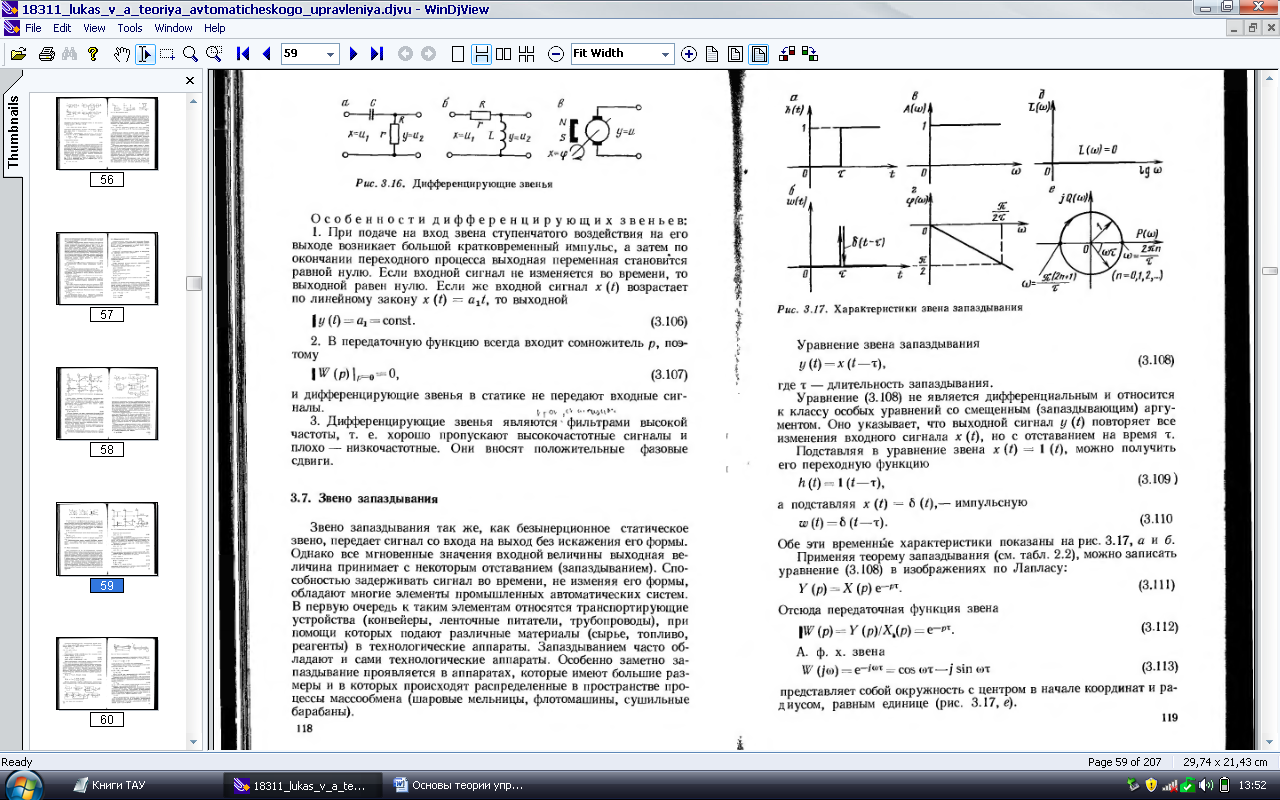1280x800 pixels.
Task: Go to previous page
Action: 266,54
